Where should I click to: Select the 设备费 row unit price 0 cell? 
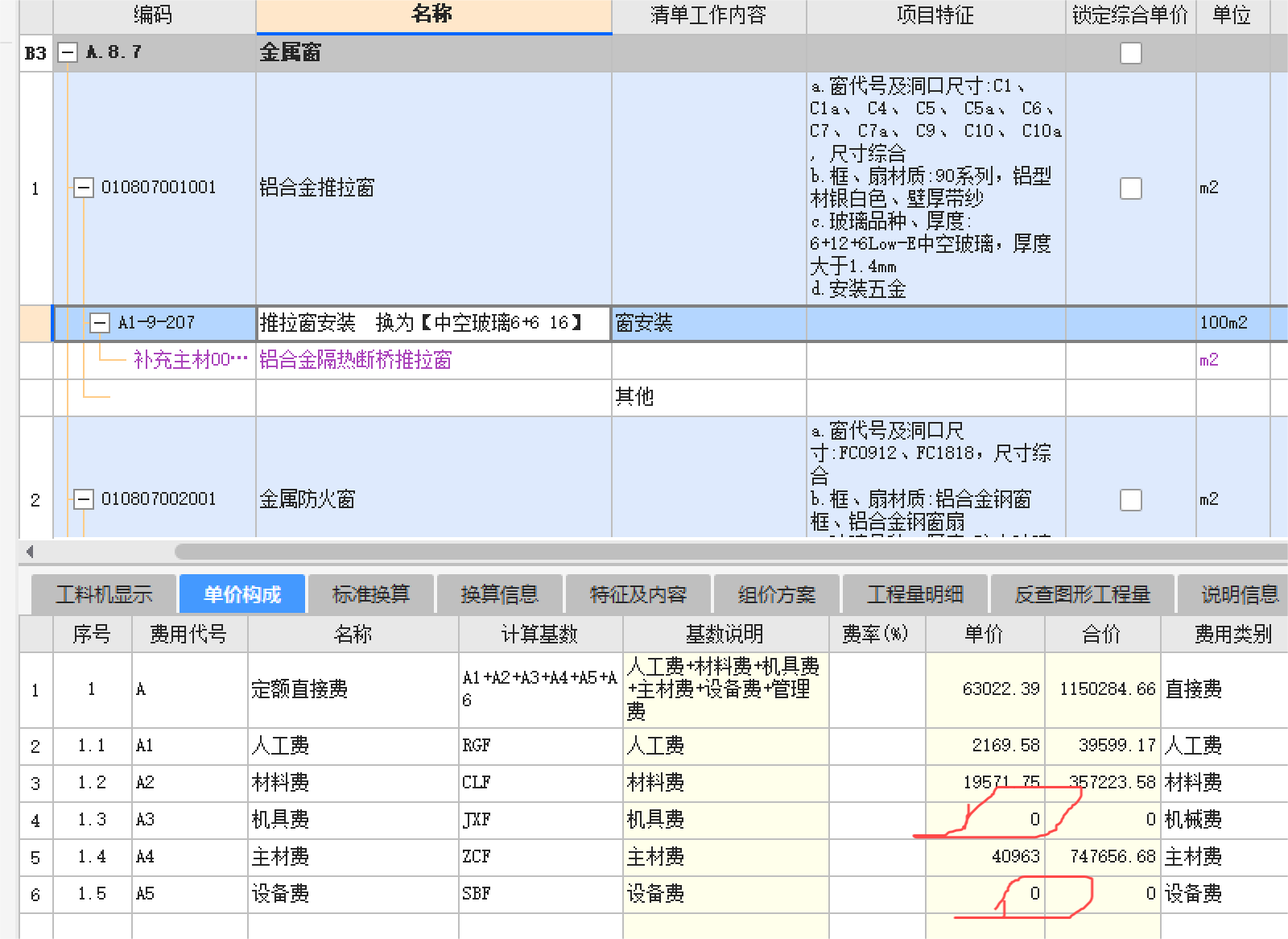[985, 895]
